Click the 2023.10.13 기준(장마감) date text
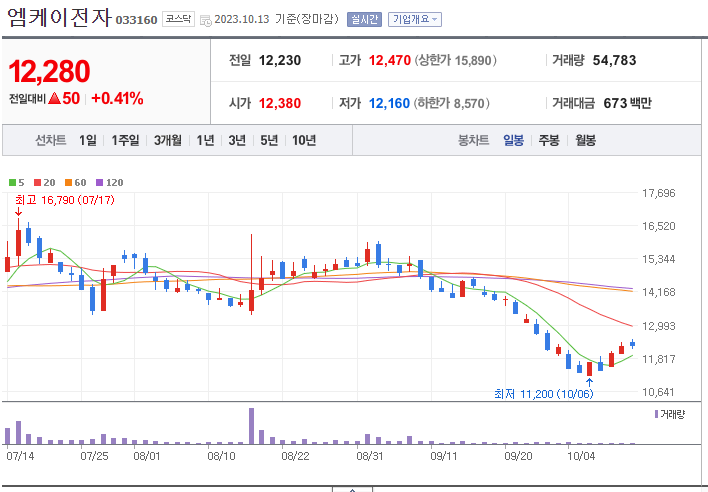 coord(276,19)
